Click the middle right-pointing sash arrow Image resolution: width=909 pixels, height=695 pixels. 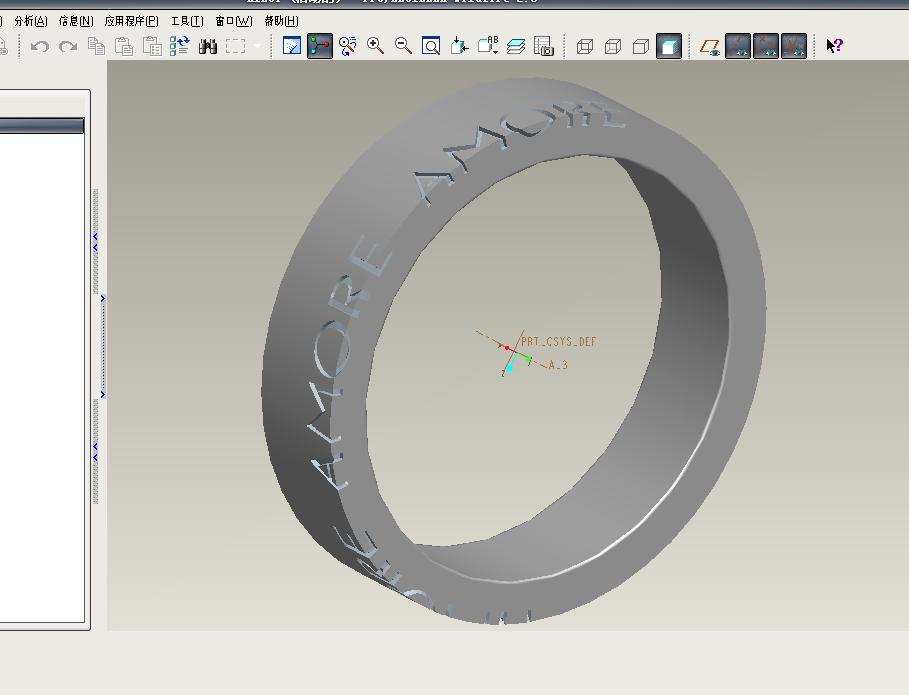[x=103, y=299]
